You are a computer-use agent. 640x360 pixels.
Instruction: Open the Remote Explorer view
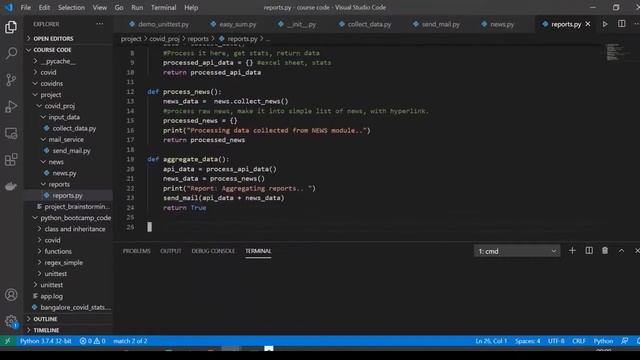click(11, 133)
